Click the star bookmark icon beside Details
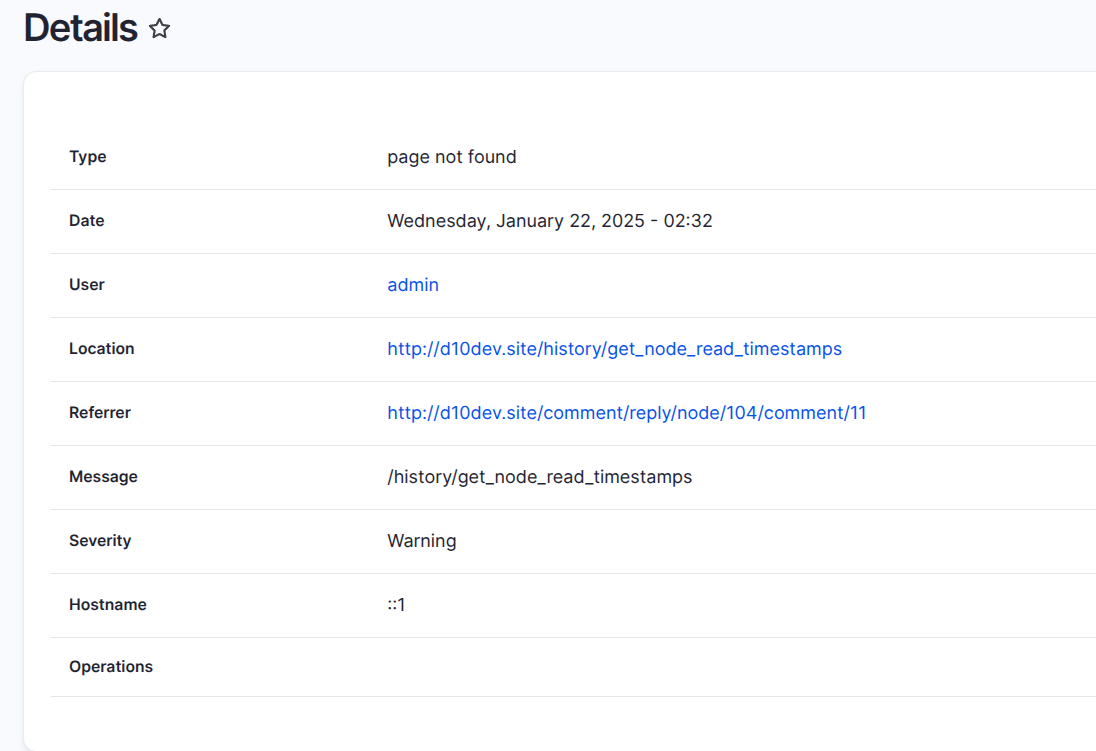Screen dimensions: 1096x751 pyautogui.click(x=159, y=30)
